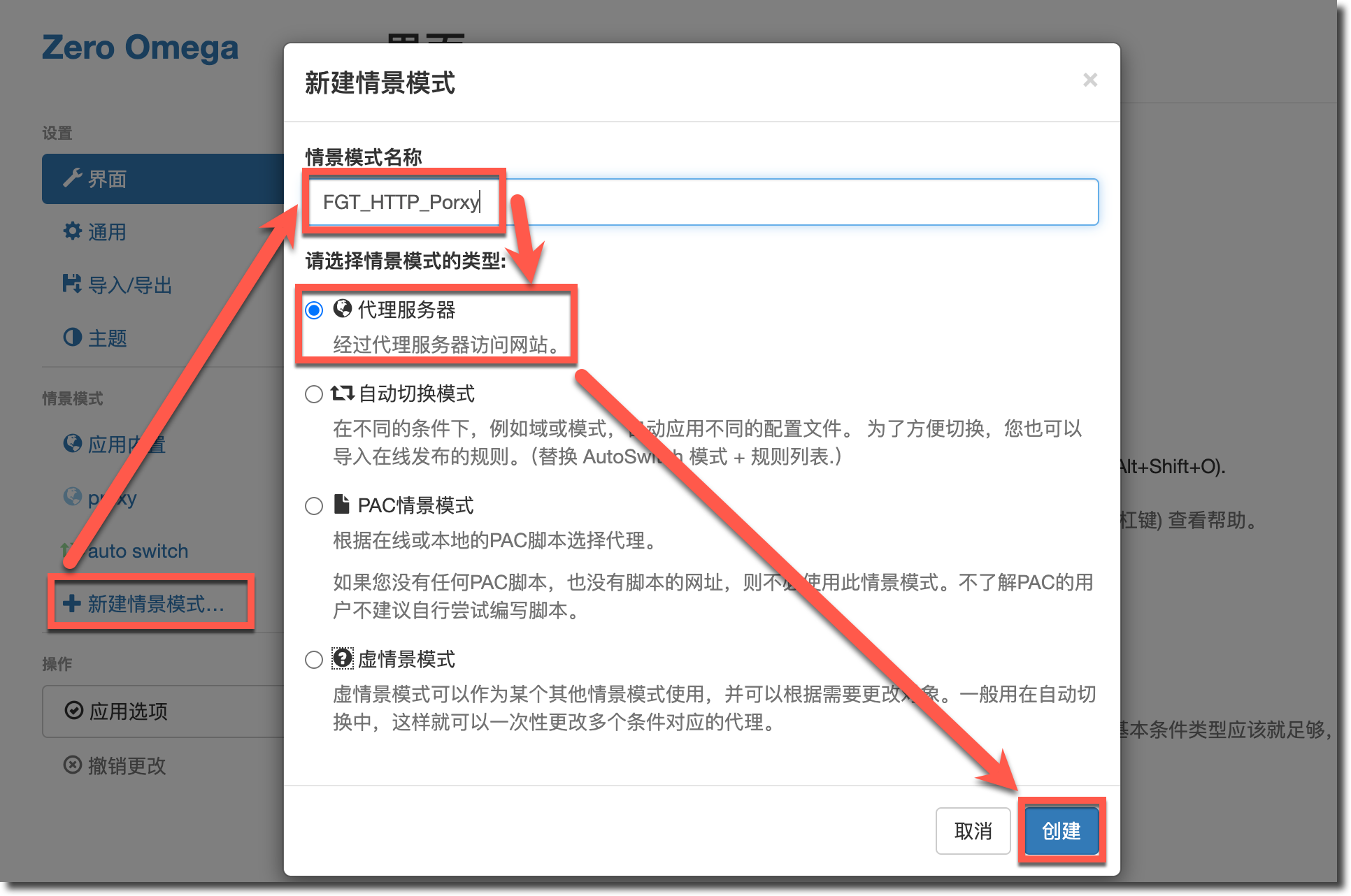The image size is (1351, 896).
Task: Select the 自动切换模式 radio option
Action: (x=314, y=394)
